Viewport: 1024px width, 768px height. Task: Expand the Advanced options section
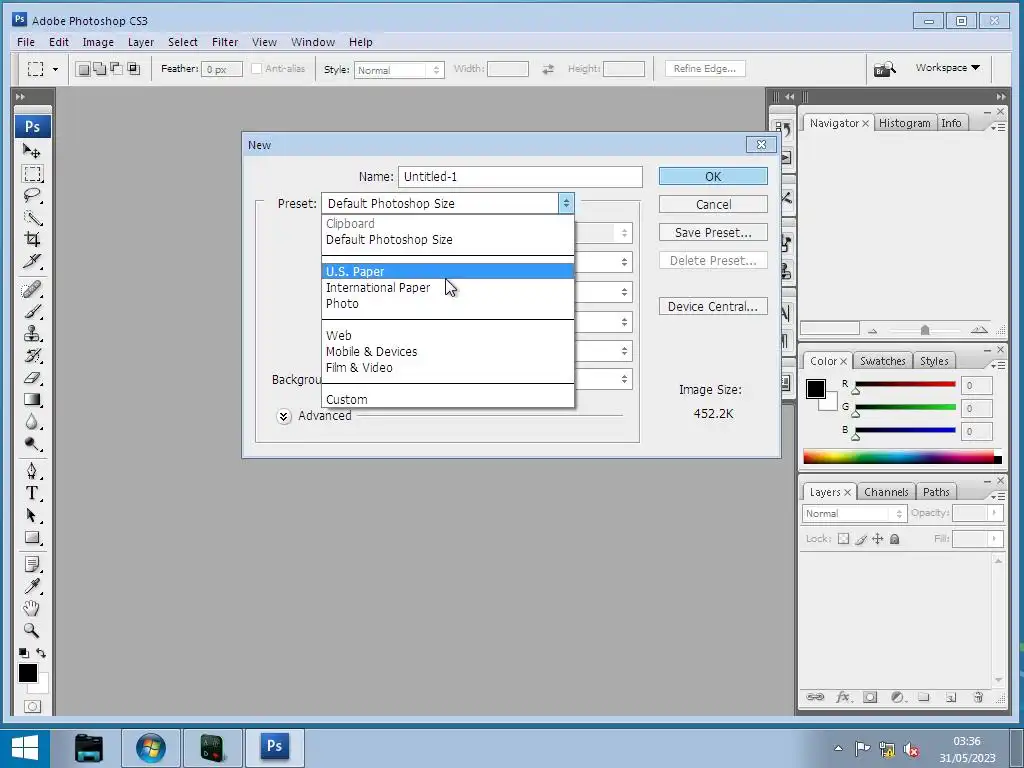click(x=283, y=416)
